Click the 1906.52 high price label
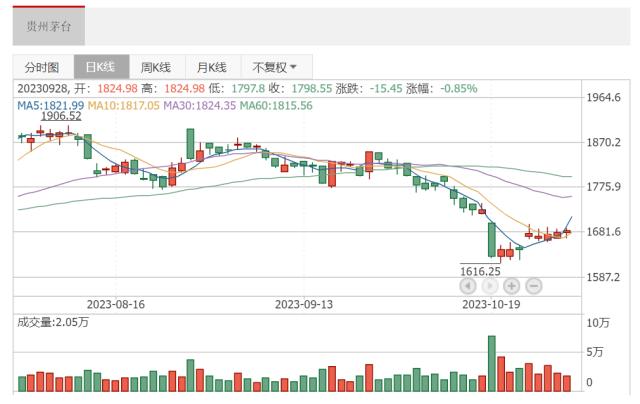The image size is (640, 404). click(x=61, y=116)
